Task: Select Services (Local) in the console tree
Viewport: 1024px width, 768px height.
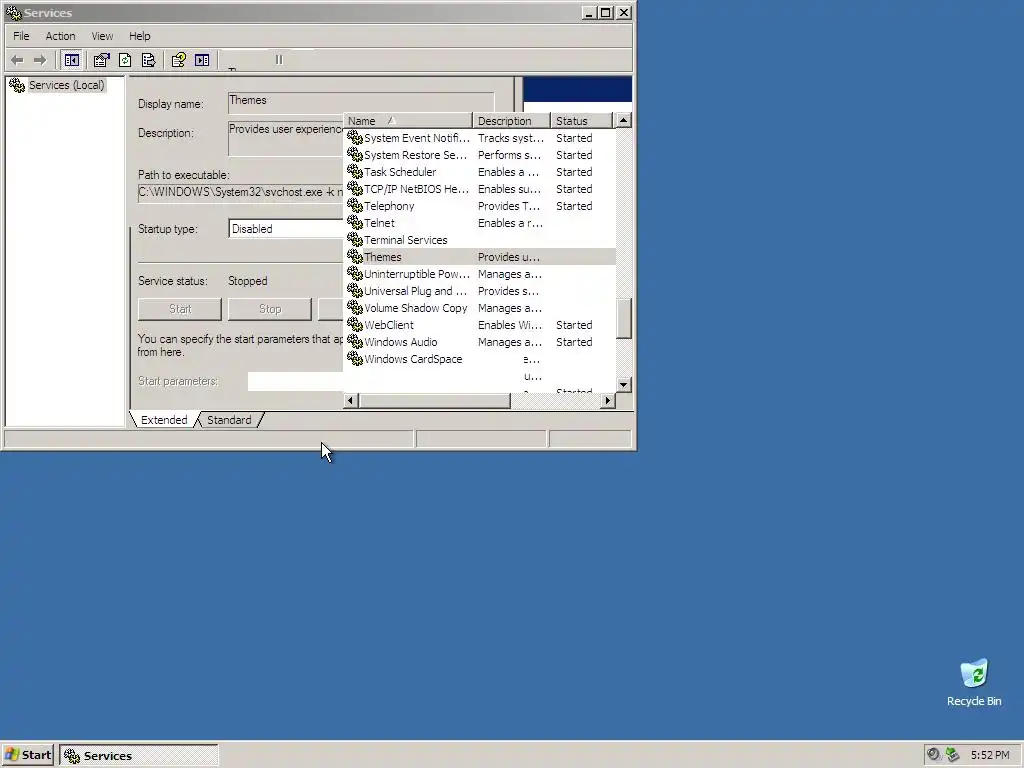Action: [x=66, y=85]
